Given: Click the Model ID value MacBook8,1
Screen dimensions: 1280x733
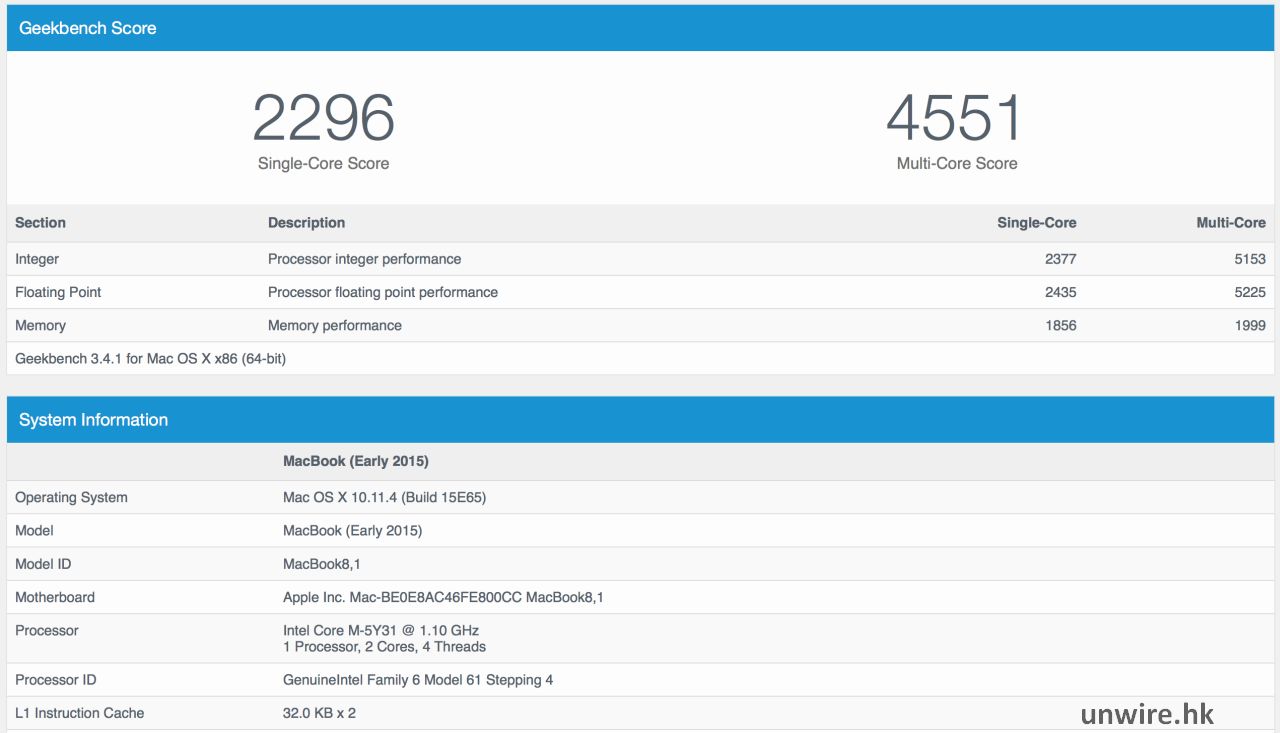Looking at the screenshot, I should [x=322, y=564].
